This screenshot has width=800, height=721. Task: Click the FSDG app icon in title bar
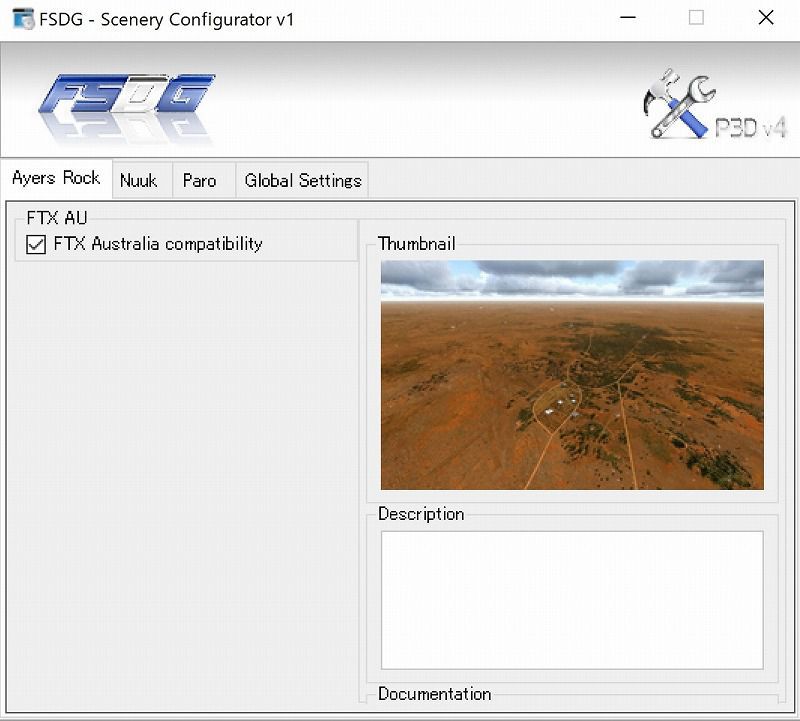[x=23, y=19]
